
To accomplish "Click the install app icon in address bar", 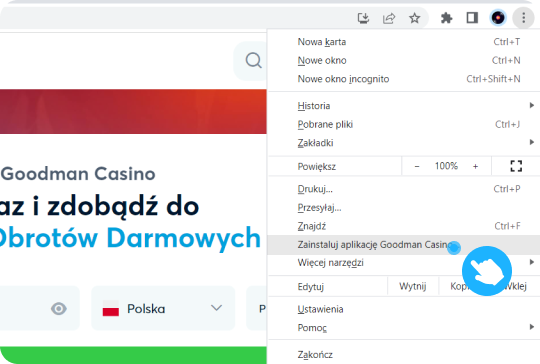I will tap(363, 18).
